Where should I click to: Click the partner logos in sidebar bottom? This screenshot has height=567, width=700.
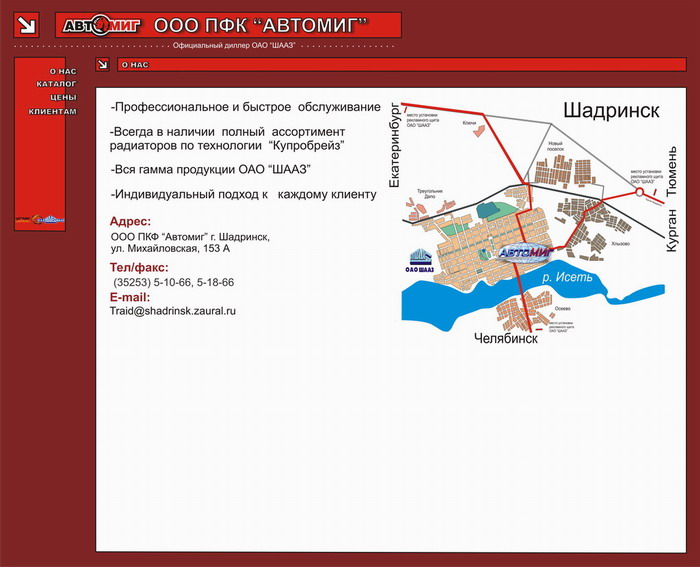tap(40, 219)
